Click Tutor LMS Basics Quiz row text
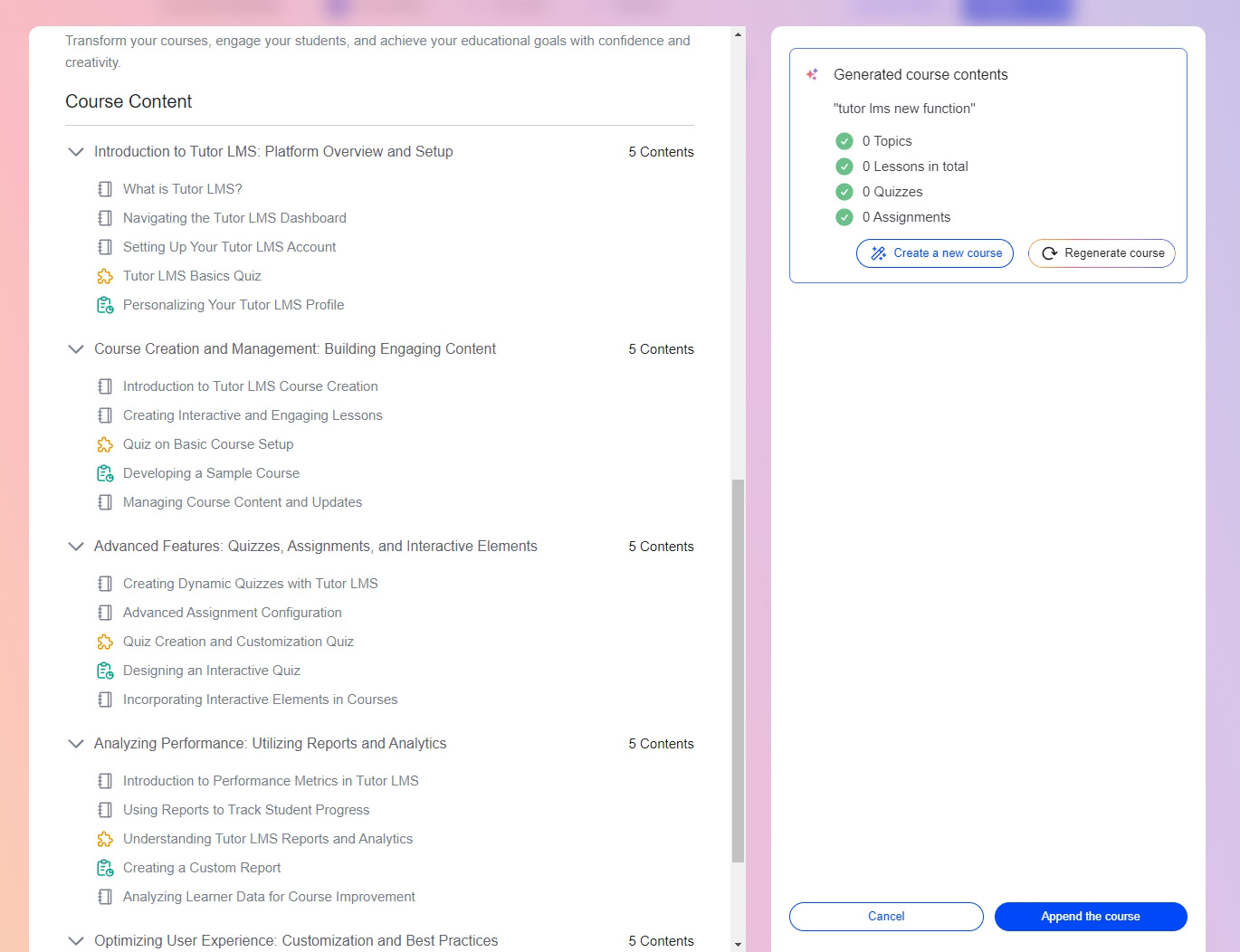The height and width of the screenshot is (952, 1240). (192, 276)
